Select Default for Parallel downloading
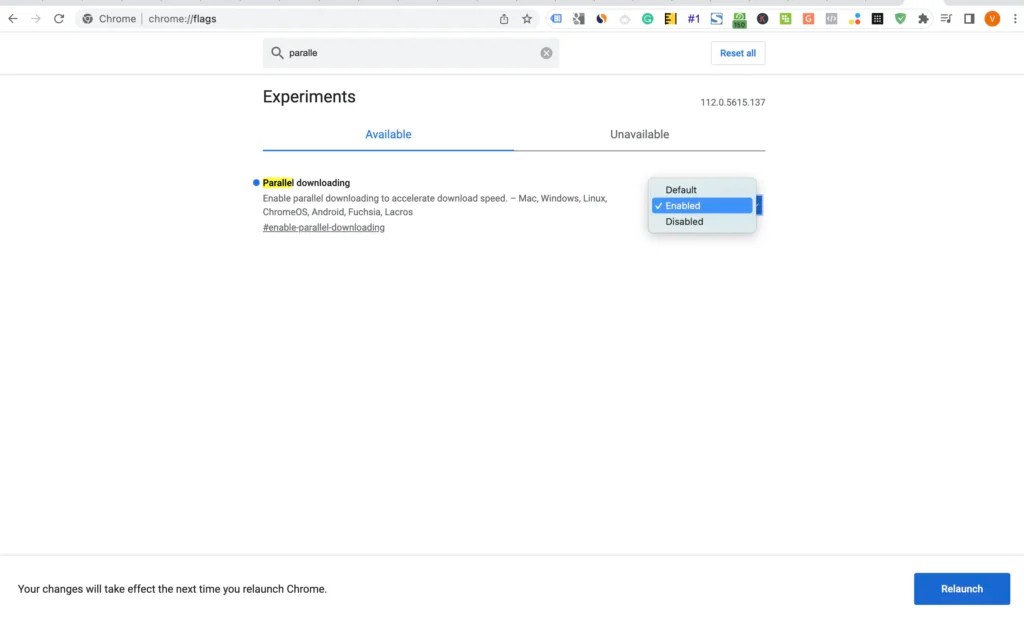 click(x=681, y=189)
